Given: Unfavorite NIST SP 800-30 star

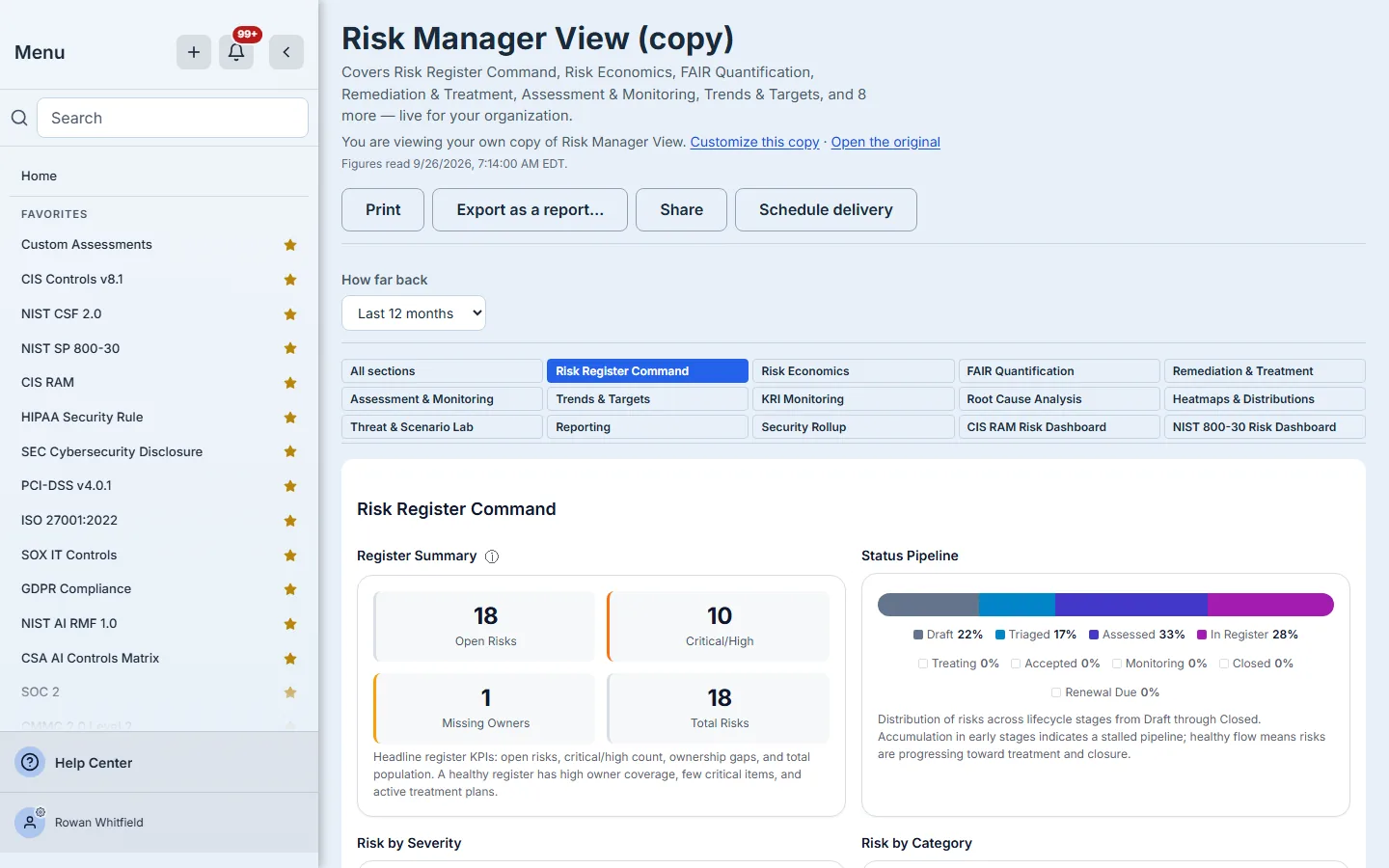Looking at the screenshot, I should pos(290,348).
